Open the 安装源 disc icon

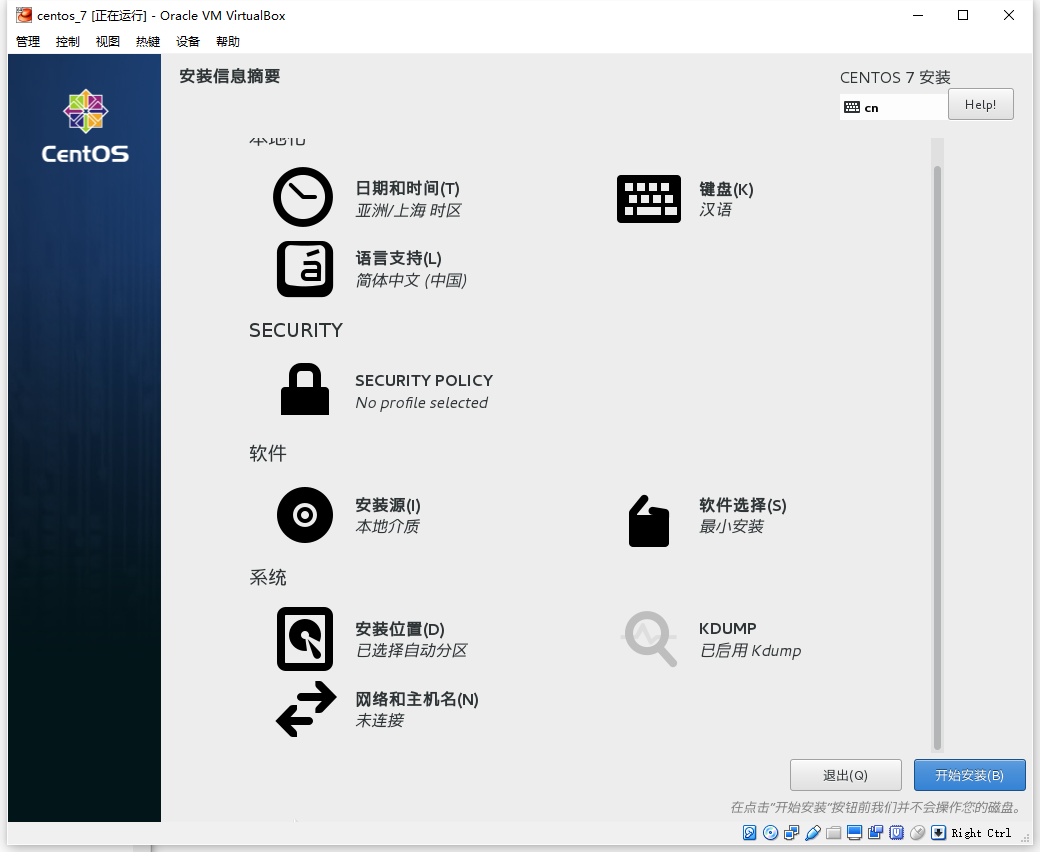[305, 515]
